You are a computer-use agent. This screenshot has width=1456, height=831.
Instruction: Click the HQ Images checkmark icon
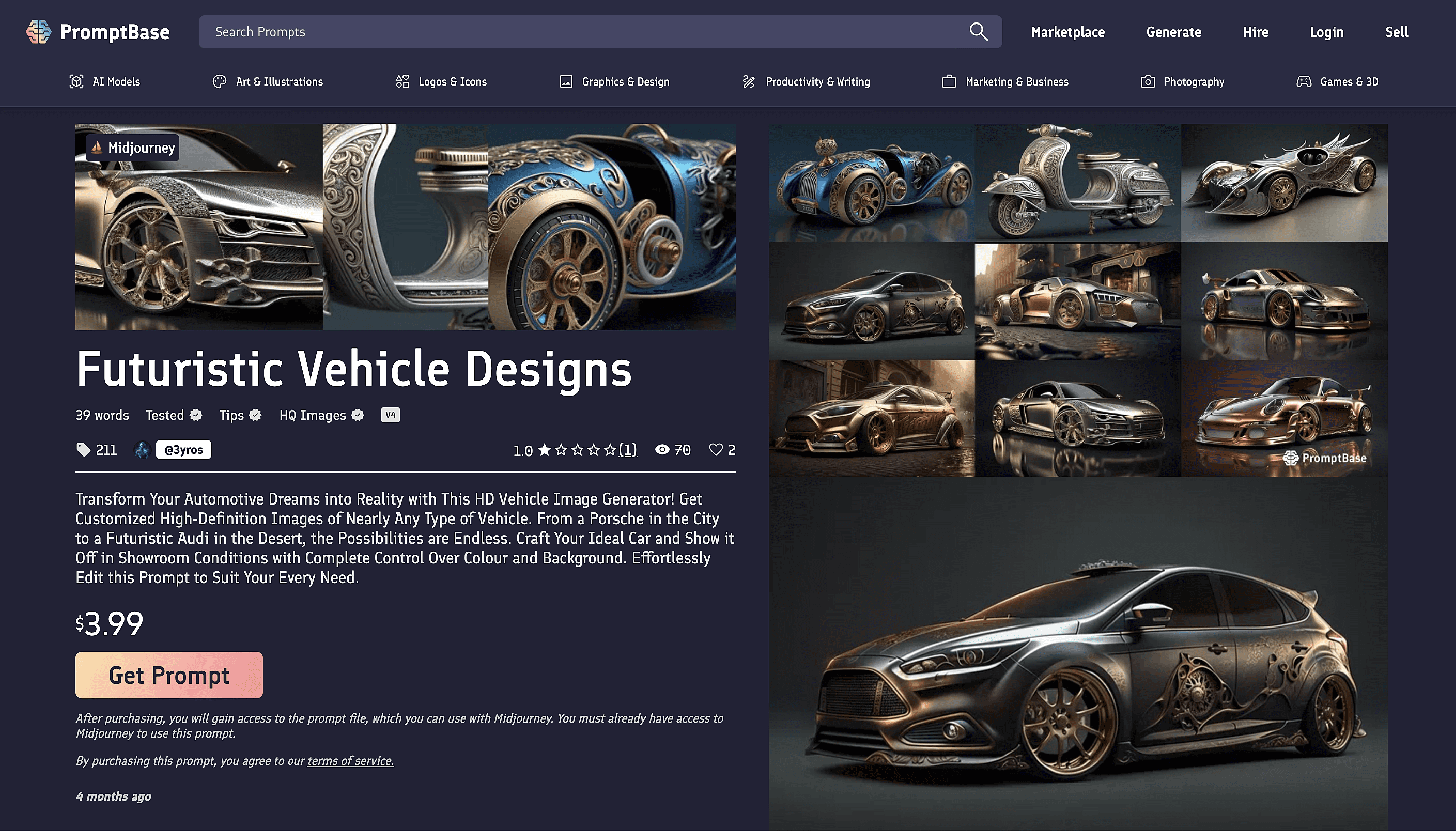[x=358, y=415]
